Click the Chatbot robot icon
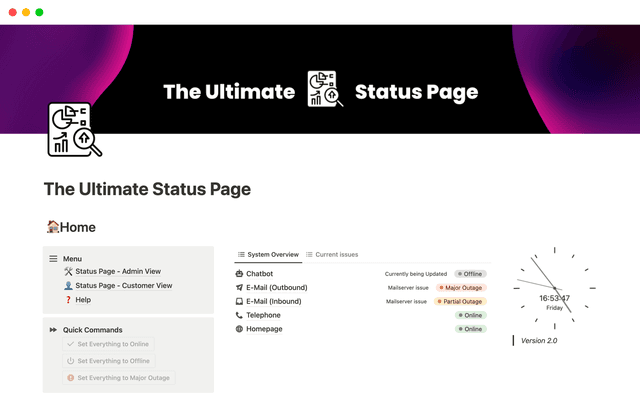Viewport: 640px width, 400px height. [239, 273]
